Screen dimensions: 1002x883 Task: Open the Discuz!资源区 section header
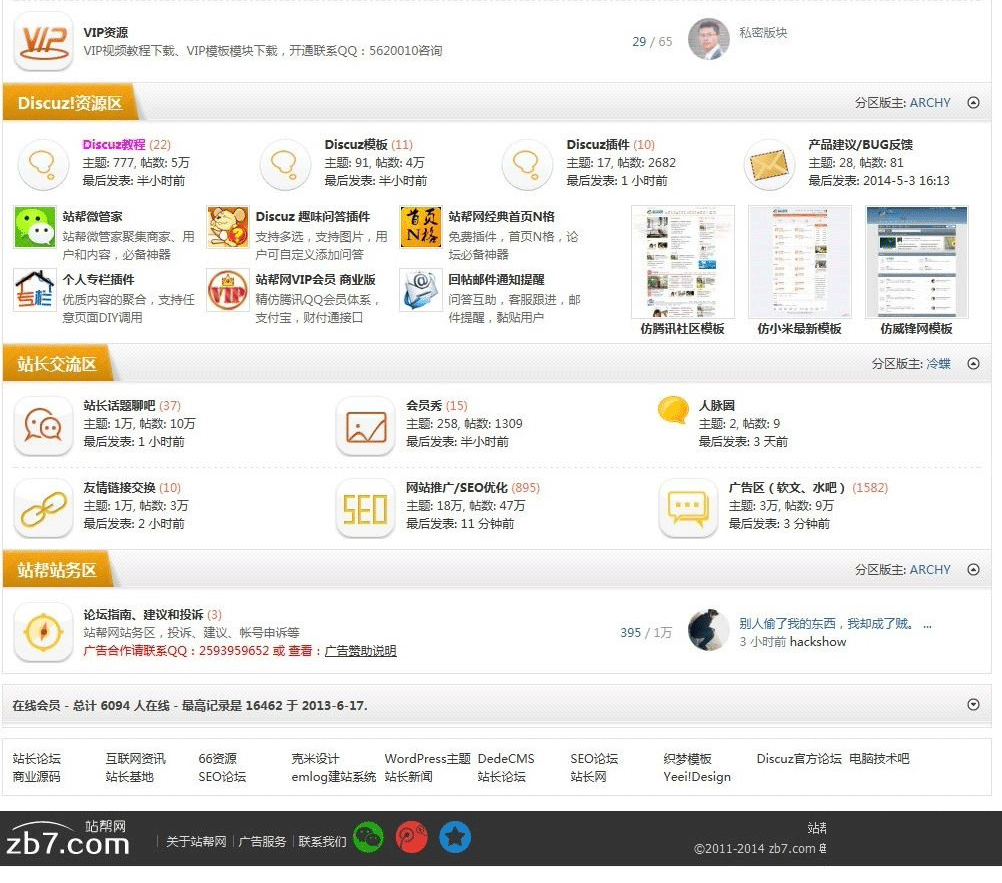coord(70,103)
